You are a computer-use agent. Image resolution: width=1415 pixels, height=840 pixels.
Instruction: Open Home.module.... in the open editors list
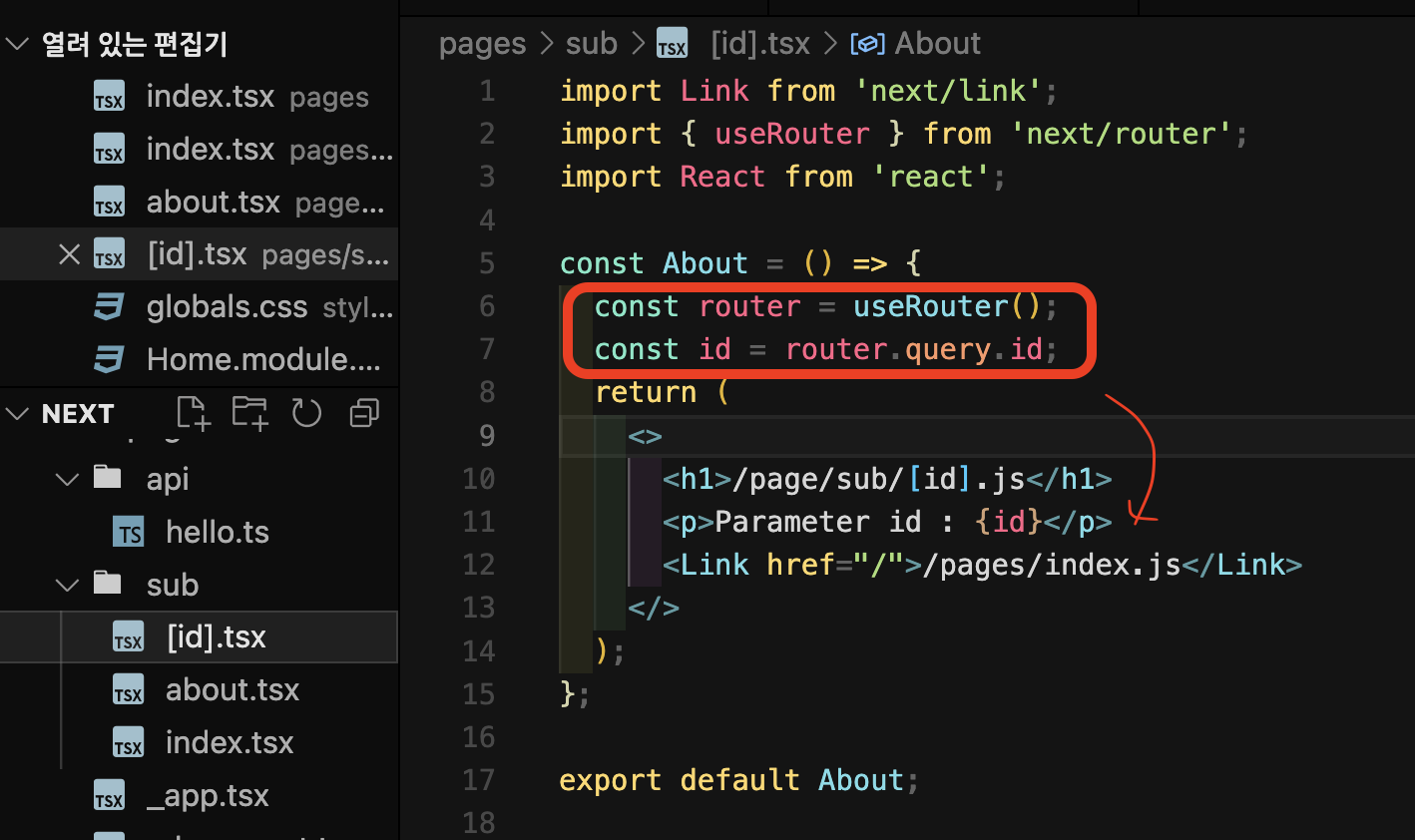[x=200, y=359]
